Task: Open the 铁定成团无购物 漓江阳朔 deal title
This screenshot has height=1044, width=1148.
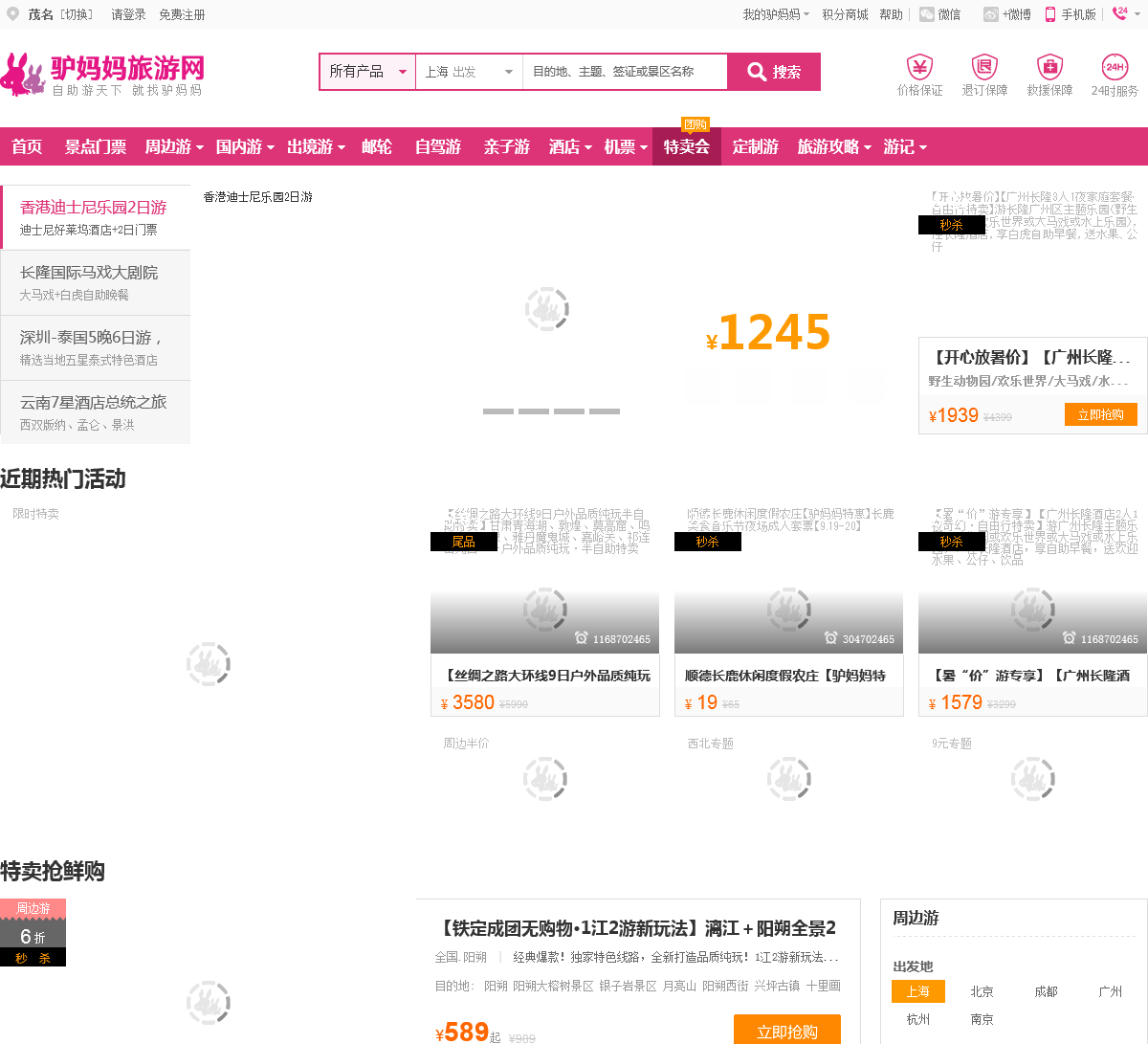Action: 636,928
